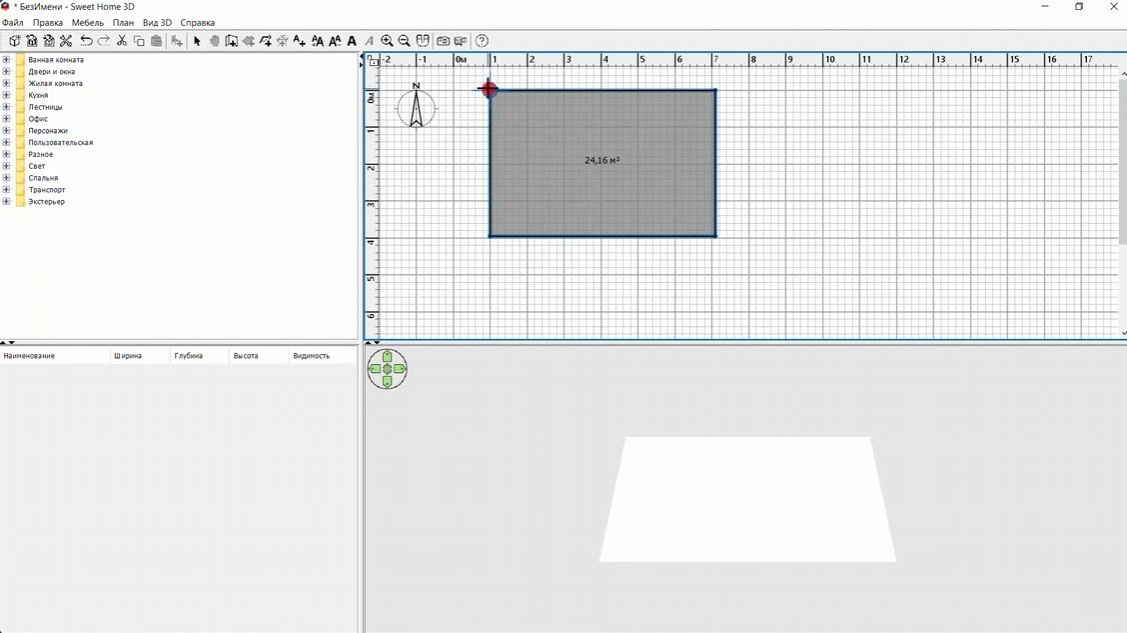Open the Мебель menu

click(88, 22)
